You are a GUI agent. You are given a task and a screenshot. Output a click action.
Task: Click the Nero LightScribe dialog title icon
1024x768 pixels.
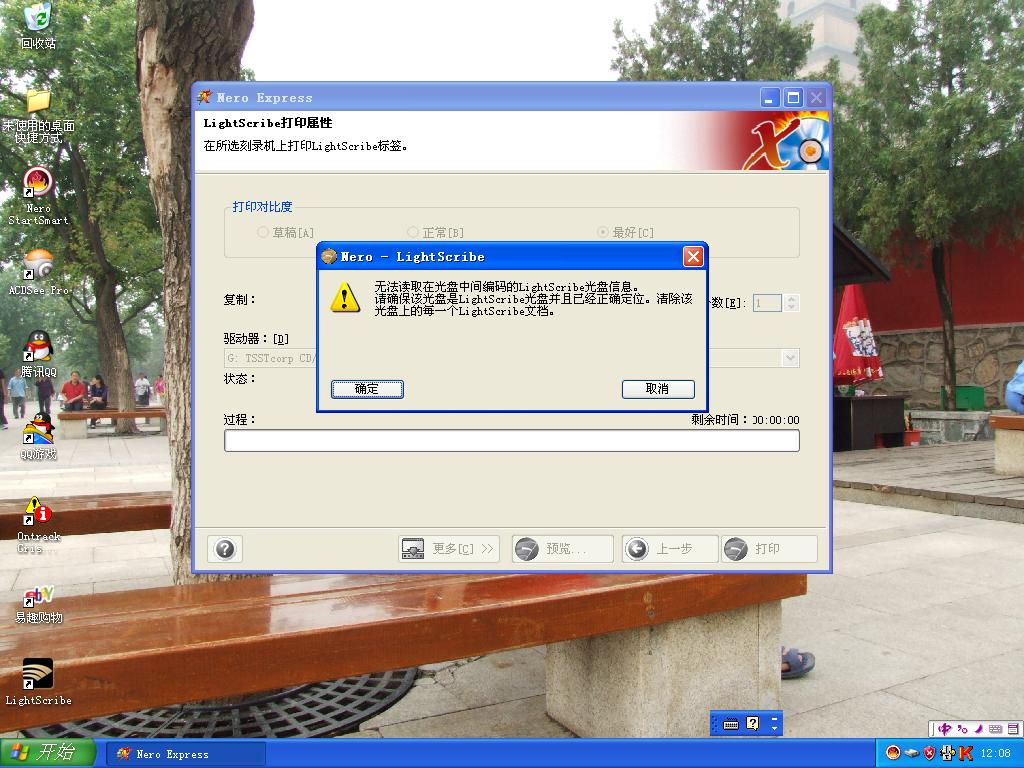point(328,257)
